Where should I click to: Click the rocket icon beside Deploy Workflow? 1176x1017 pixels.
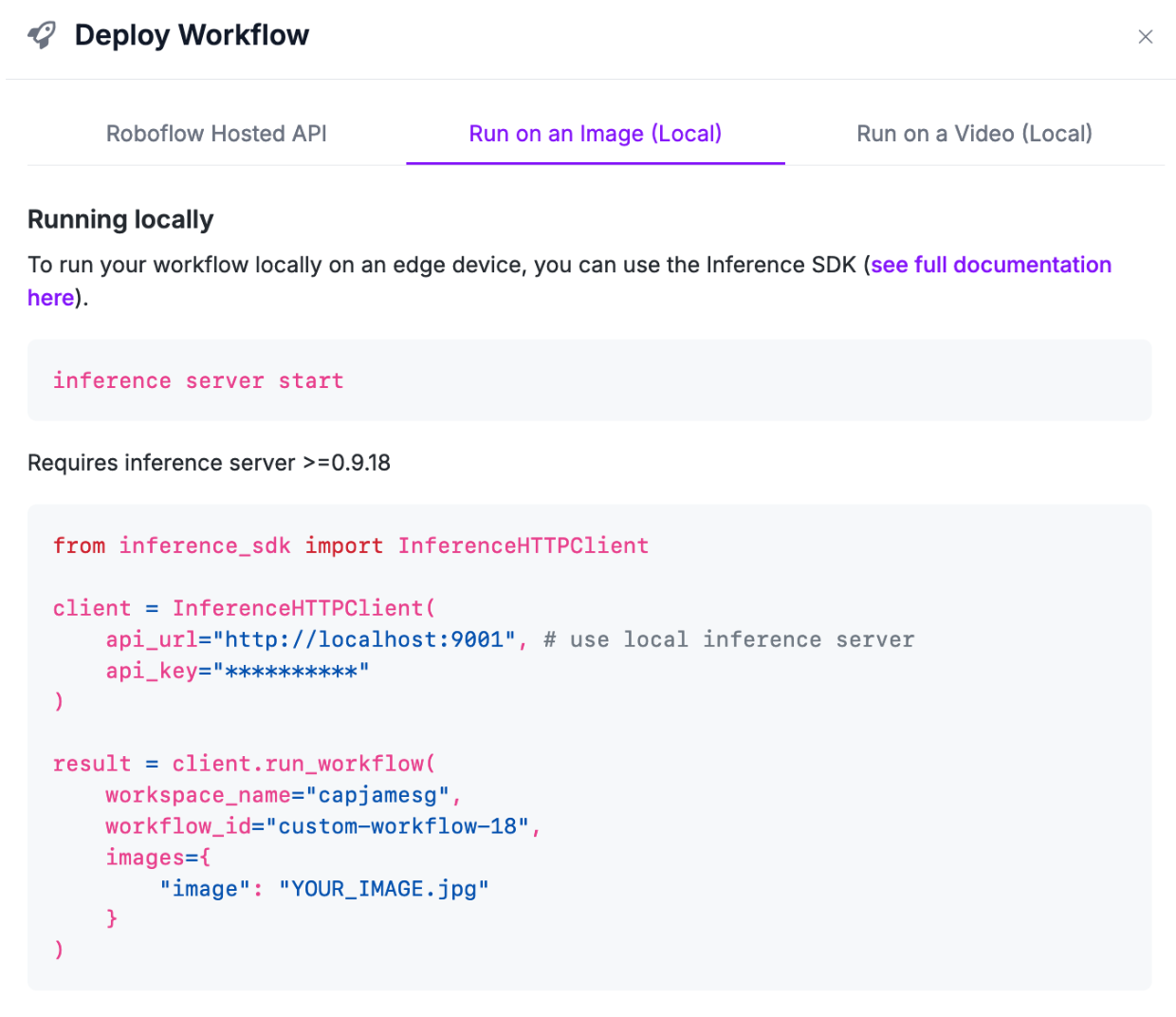pos(42,35)
